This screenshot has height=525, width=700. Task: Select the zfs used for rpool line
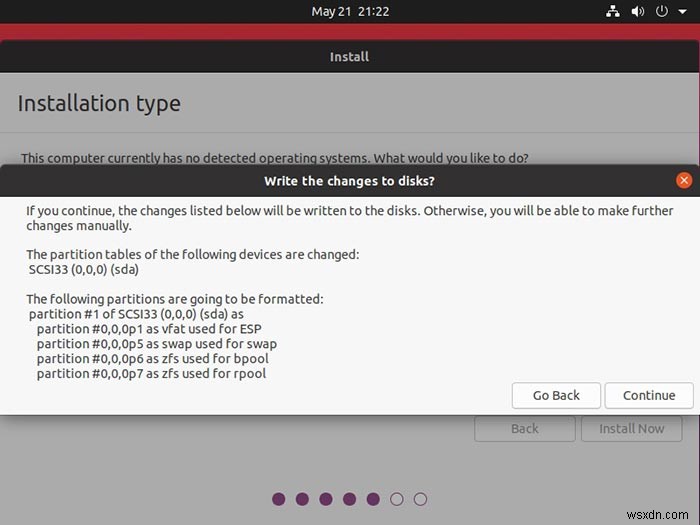tap(151, 374)
